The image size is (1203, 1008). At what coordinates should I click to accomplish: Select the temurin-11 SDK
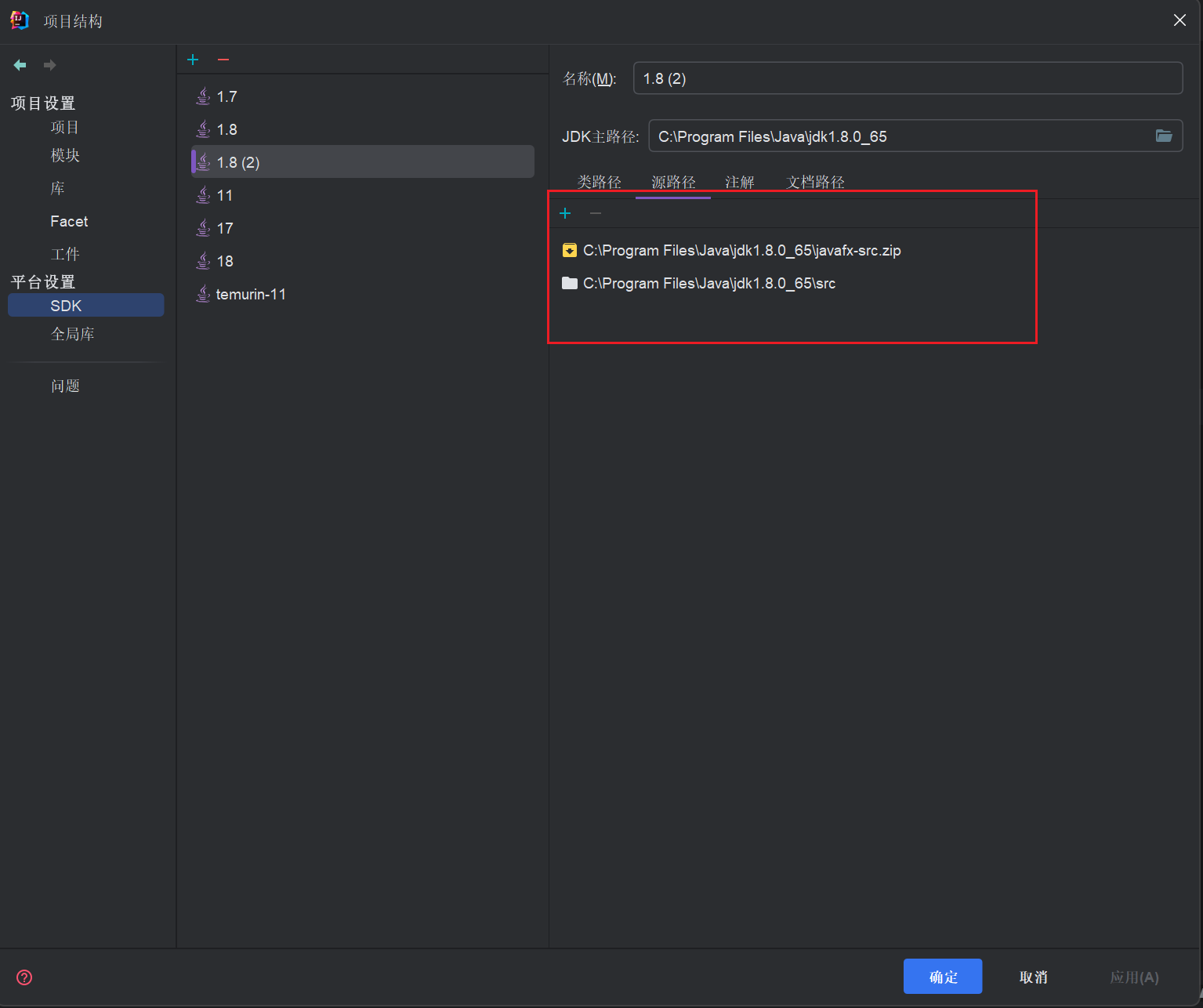click(x=250, y=295)
